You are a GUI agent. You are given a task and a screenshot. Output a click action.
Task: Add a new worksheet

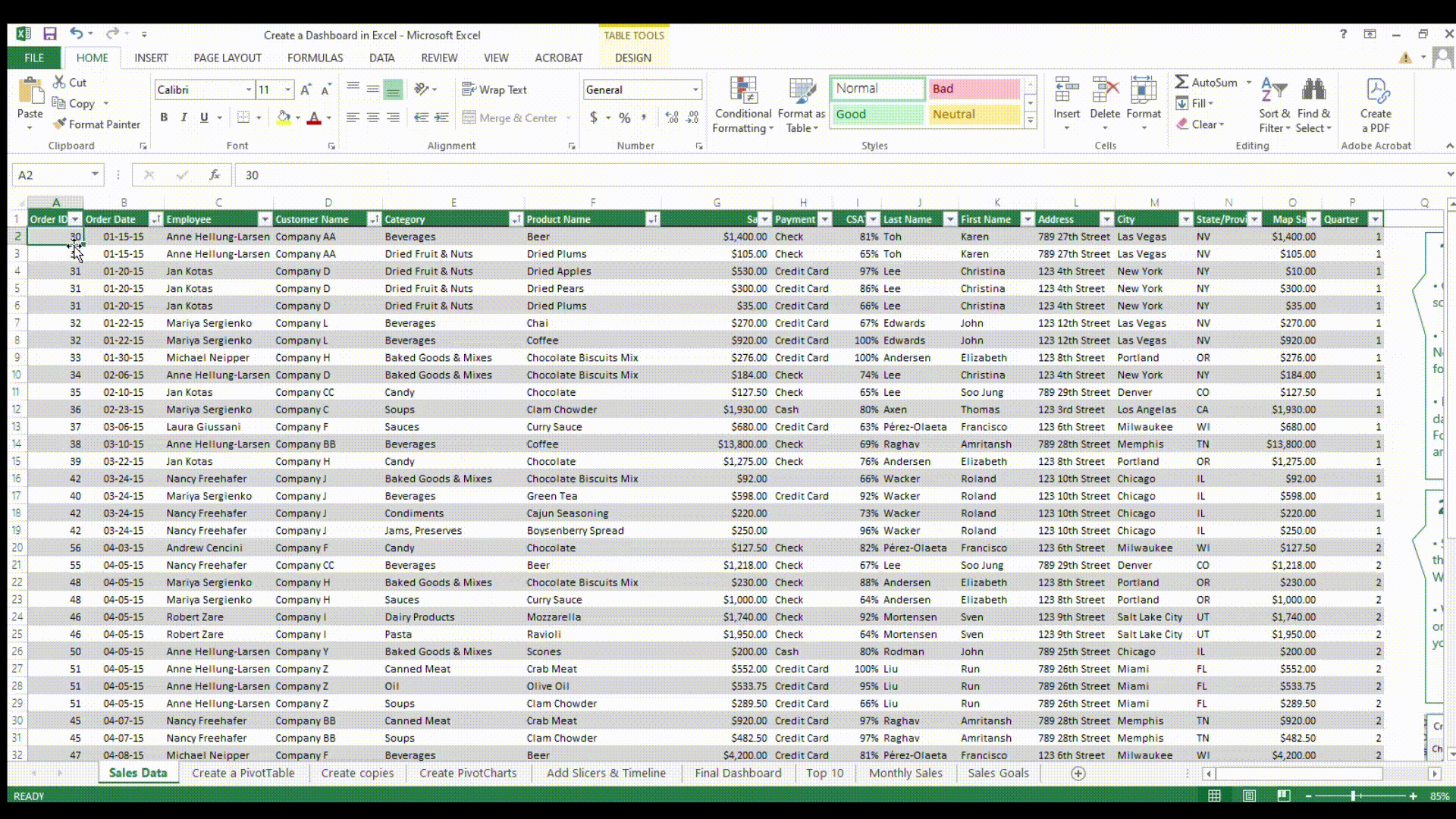tap(1078, 773)
